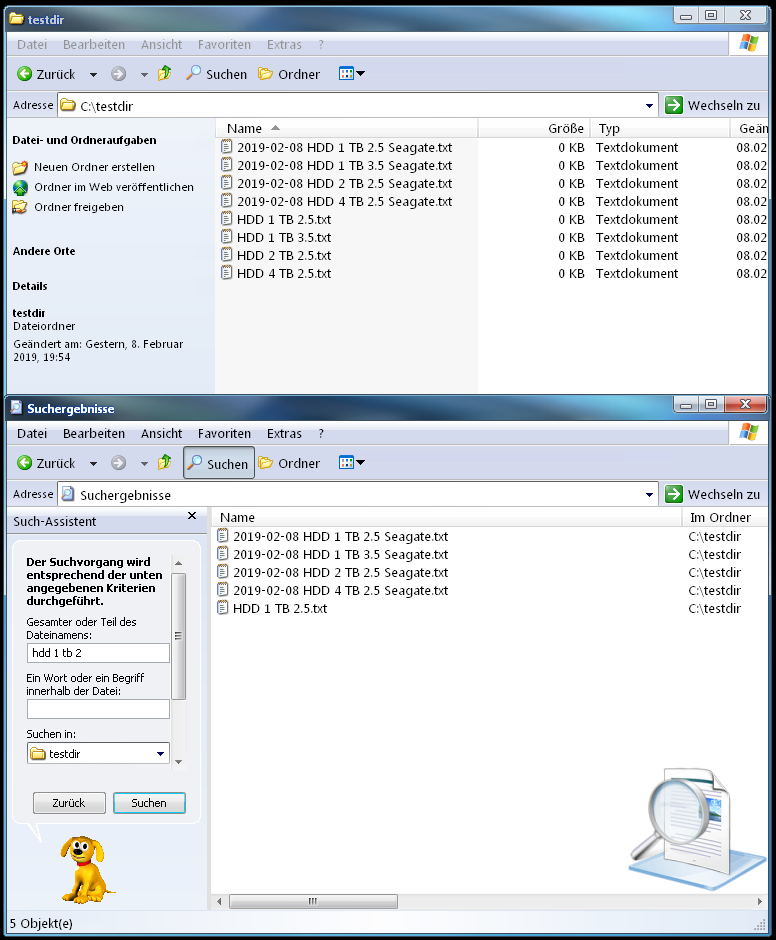Click the Such-Assistent vertical scrollbar thumb

178,636
